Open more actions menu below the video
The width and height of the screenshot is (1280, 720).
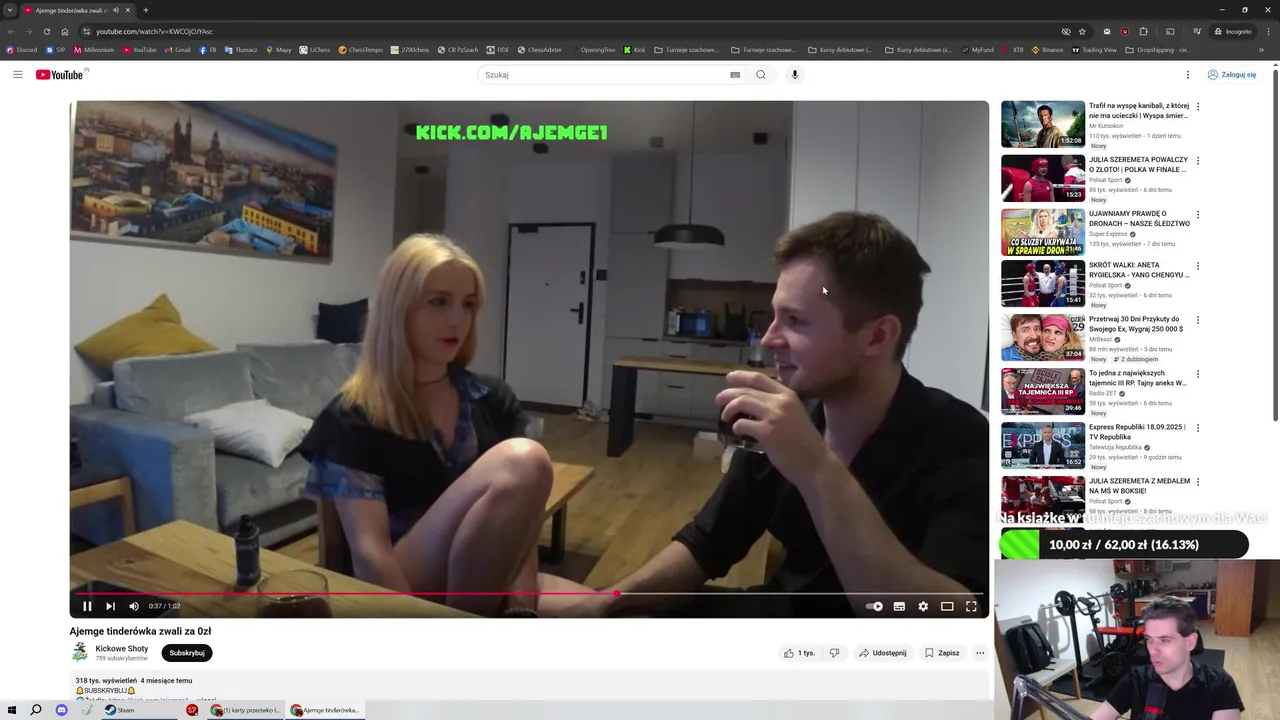980,653
